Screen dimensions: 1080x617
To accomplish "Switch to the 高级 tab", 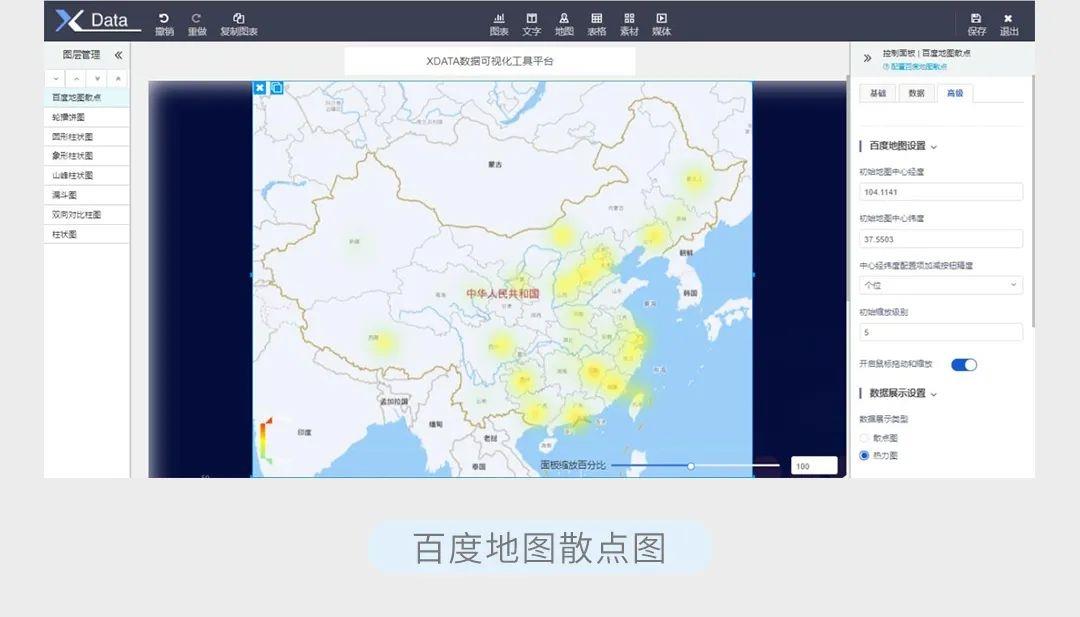I will tap(955, 93).
